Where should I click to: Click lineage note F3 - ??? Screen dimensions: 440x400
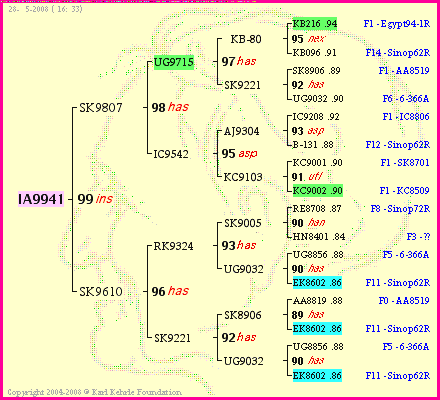pyautogui.click(x=418, y=237)
